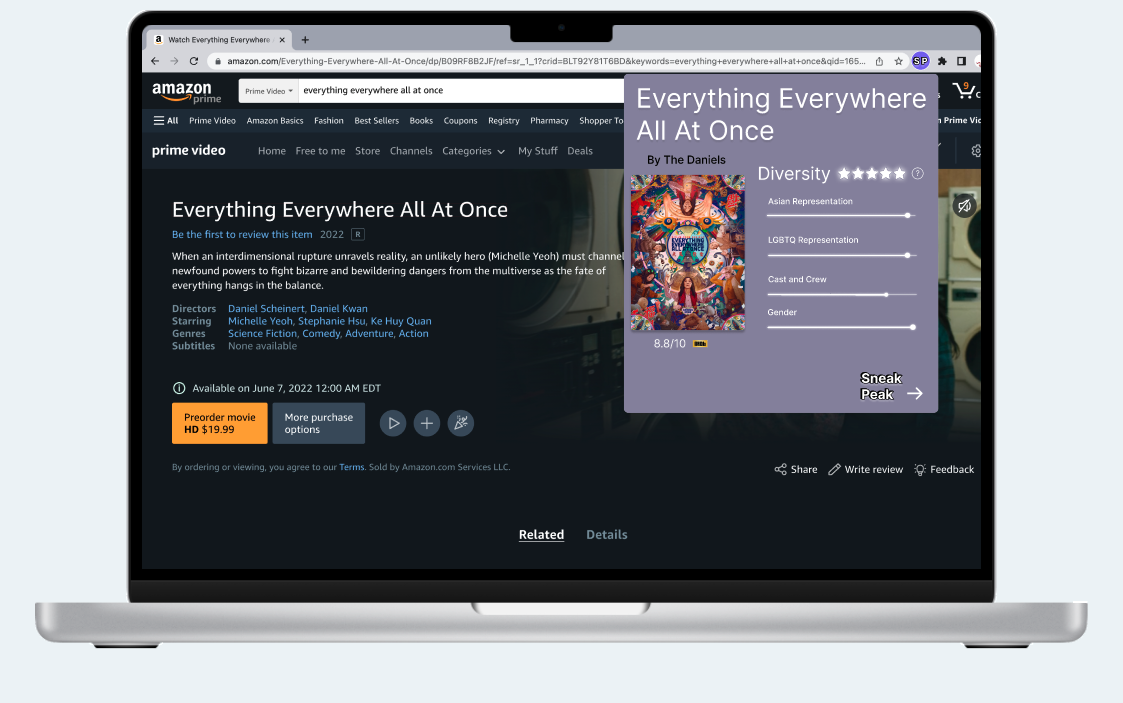This screenshot has height=703, width=1123.
Task: Go to prime video Home
Action: (x=271, y=151)
